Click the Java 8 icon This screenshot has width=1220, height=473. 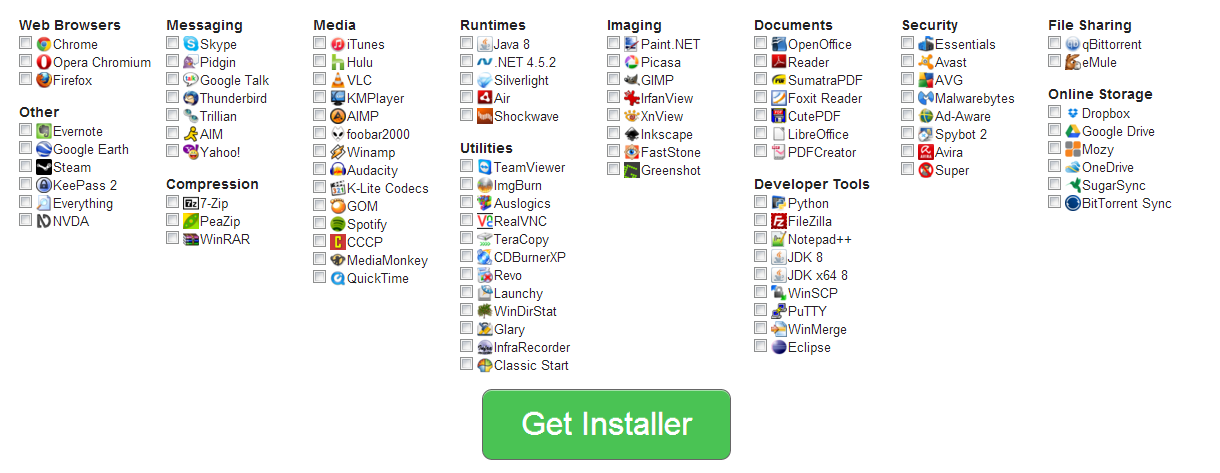point(485,44)
